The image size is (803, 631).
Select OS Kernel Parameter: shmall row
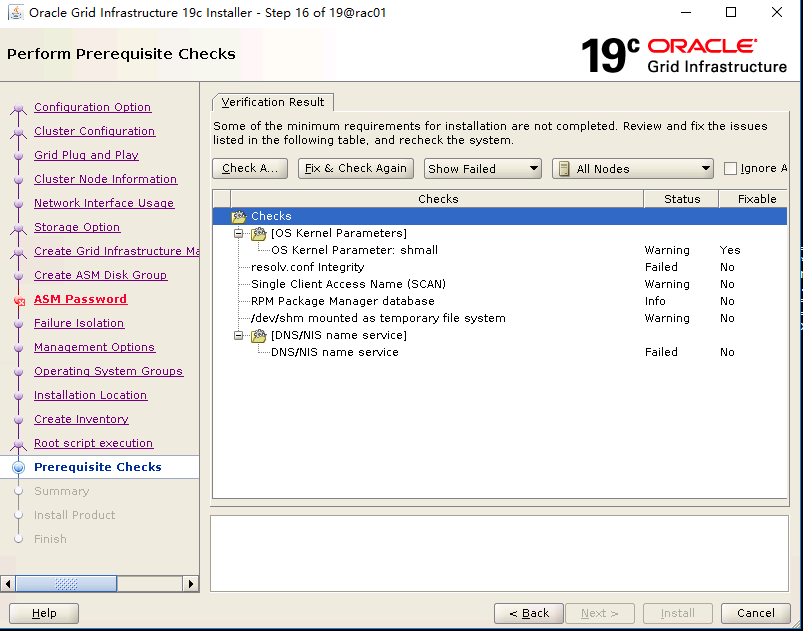tap(500, 250)
